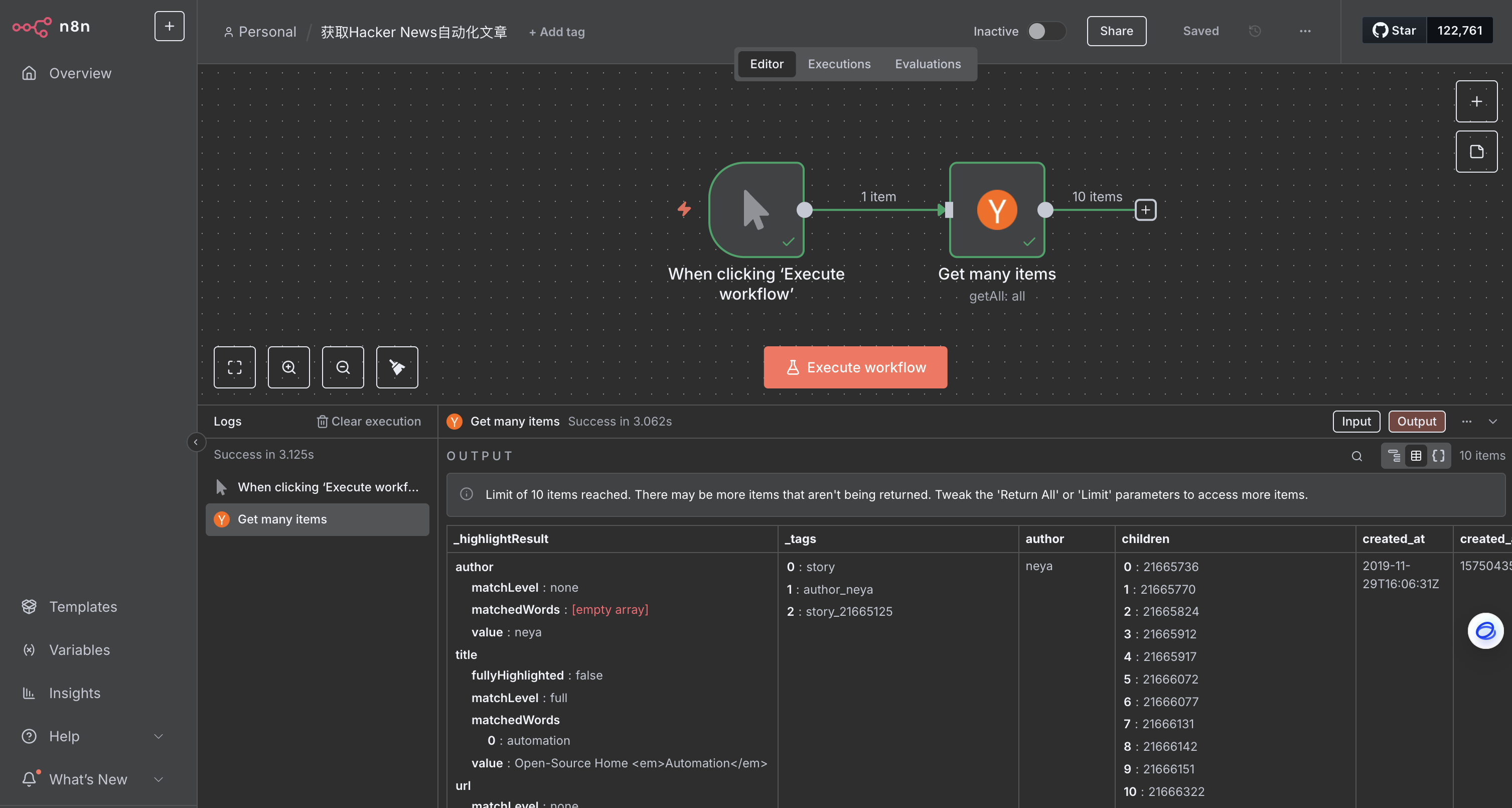
Task: Select the Get many items log entry
Action: coord(318,520)
